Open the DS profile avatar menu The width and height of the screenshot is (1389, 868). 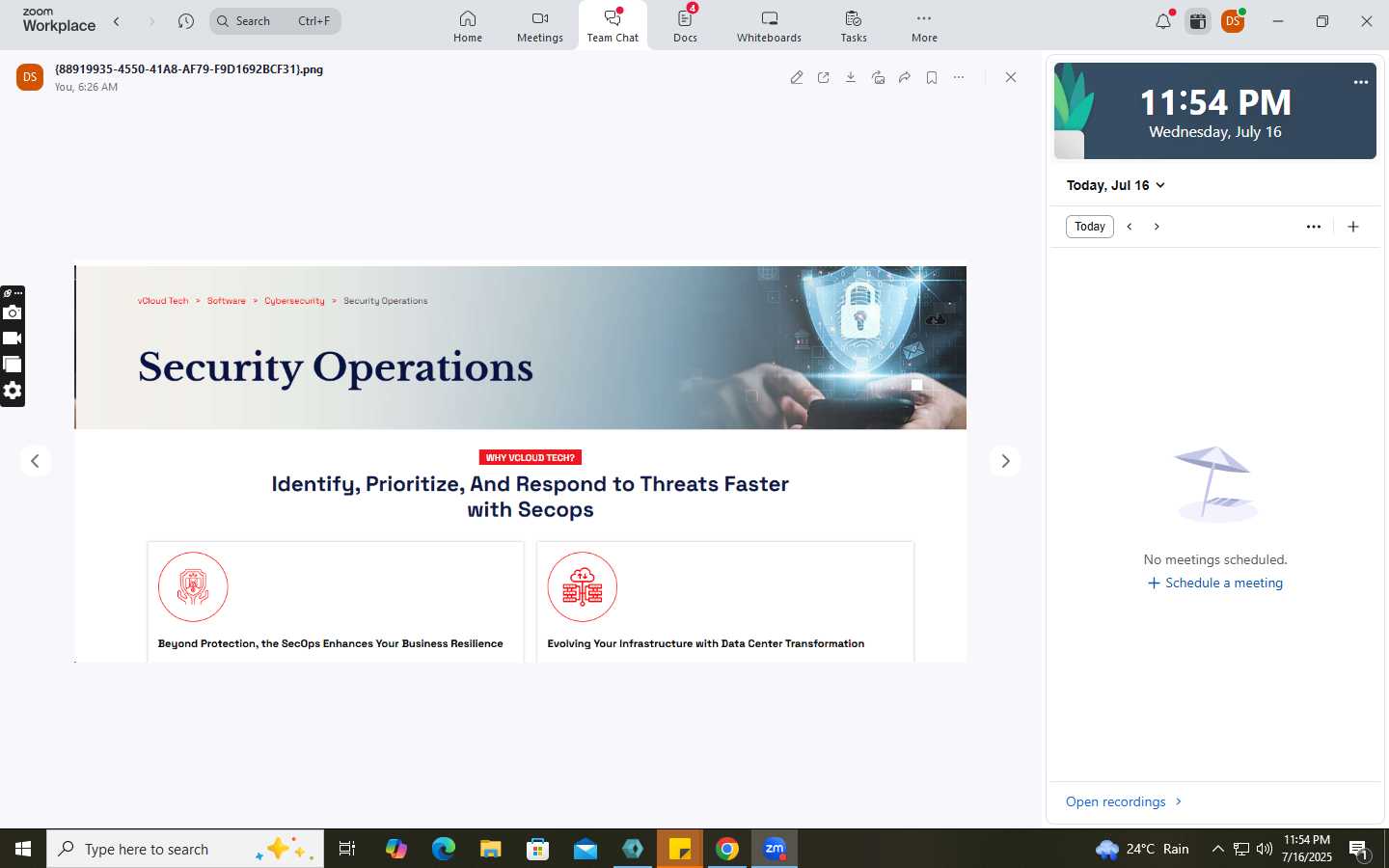point(1233,21)
